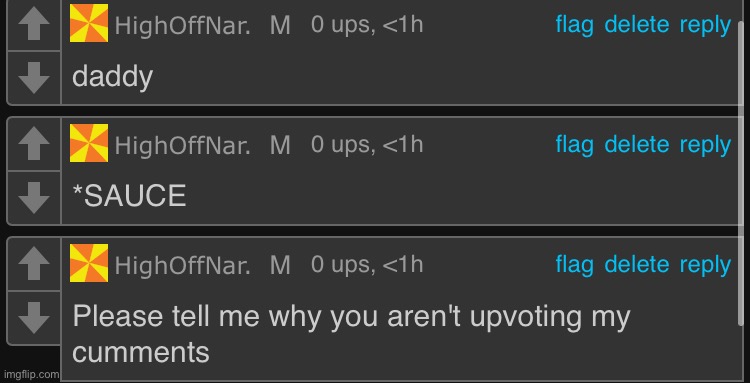Upvote the "Please tell me why" comment
Screen dimensions: 750x383
point(33,264)
